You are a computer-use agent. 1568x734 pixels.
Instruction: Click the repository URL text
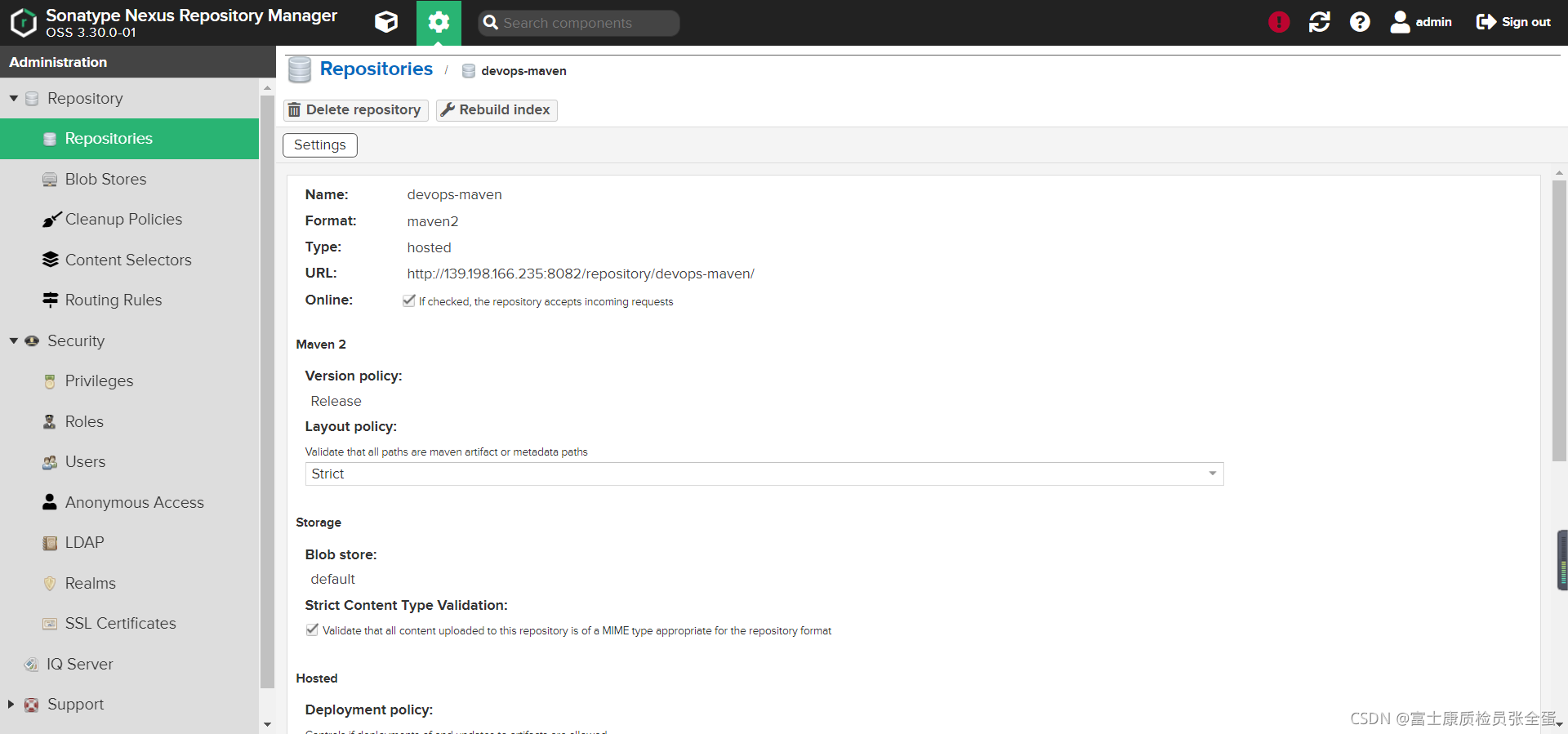[x=581, y=274]
